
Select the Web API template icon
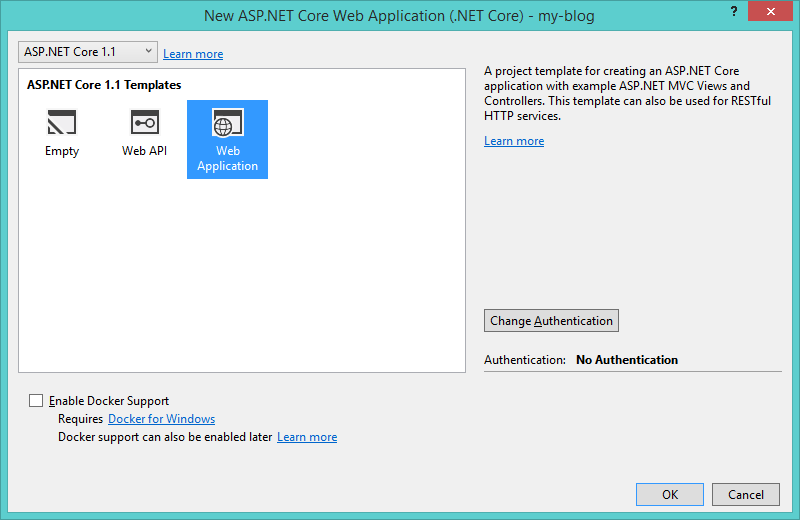144,122
